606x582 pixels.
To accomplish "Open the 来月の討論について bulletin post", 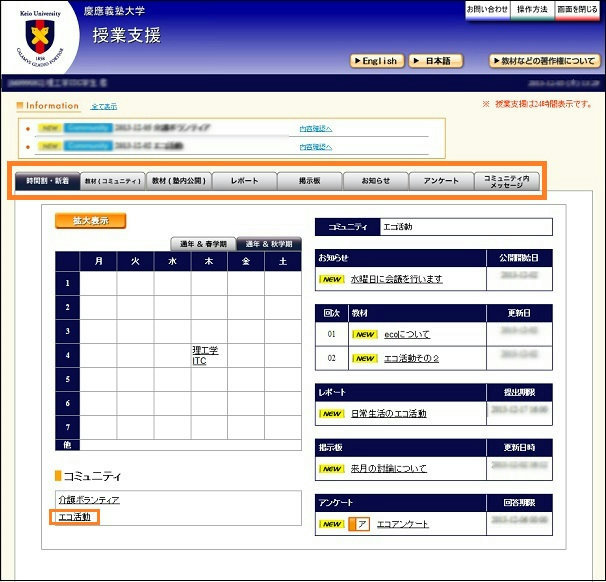I will [388, 468].
